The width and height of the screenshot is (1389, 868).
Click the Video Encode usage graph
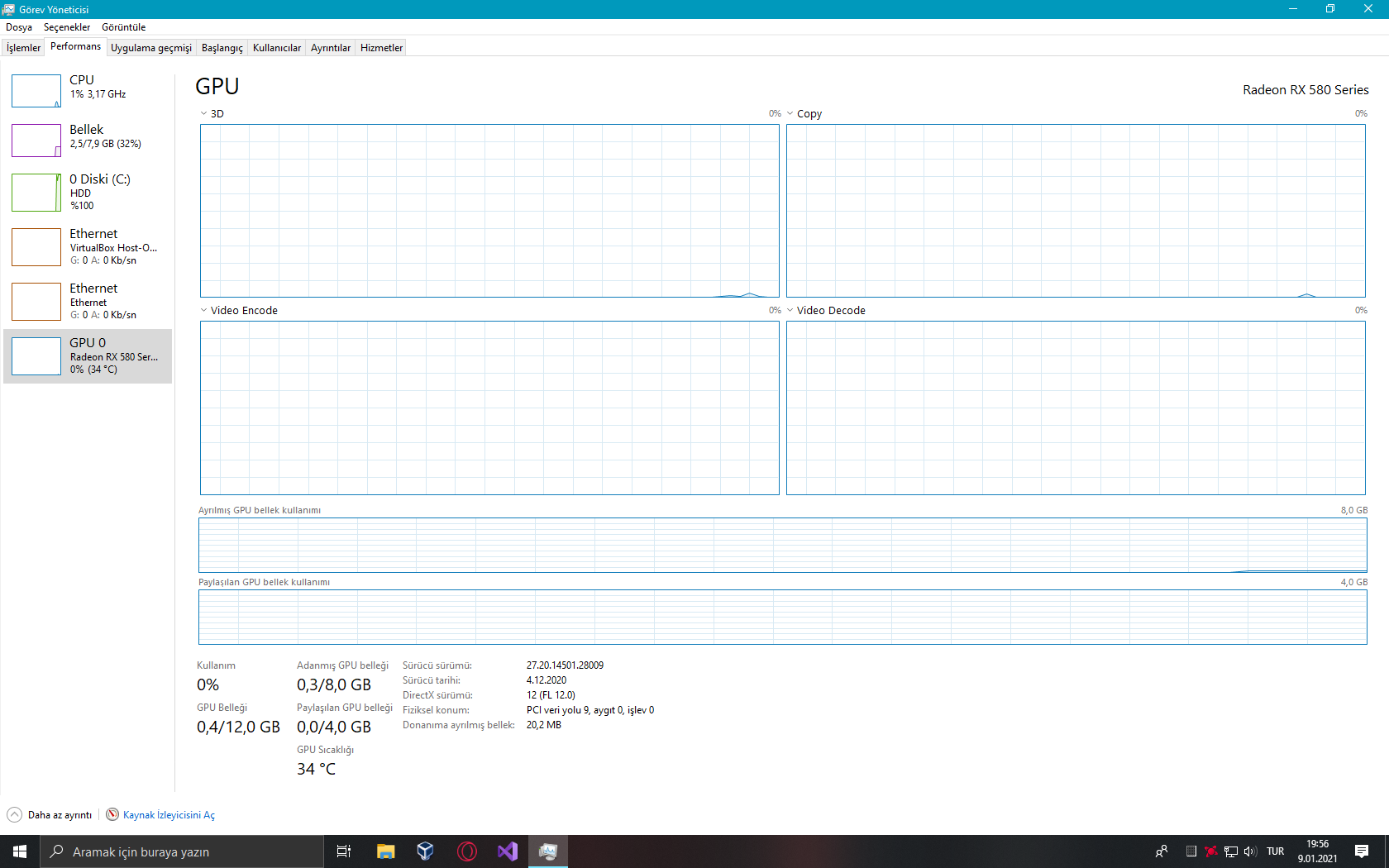tap(489, 408)
